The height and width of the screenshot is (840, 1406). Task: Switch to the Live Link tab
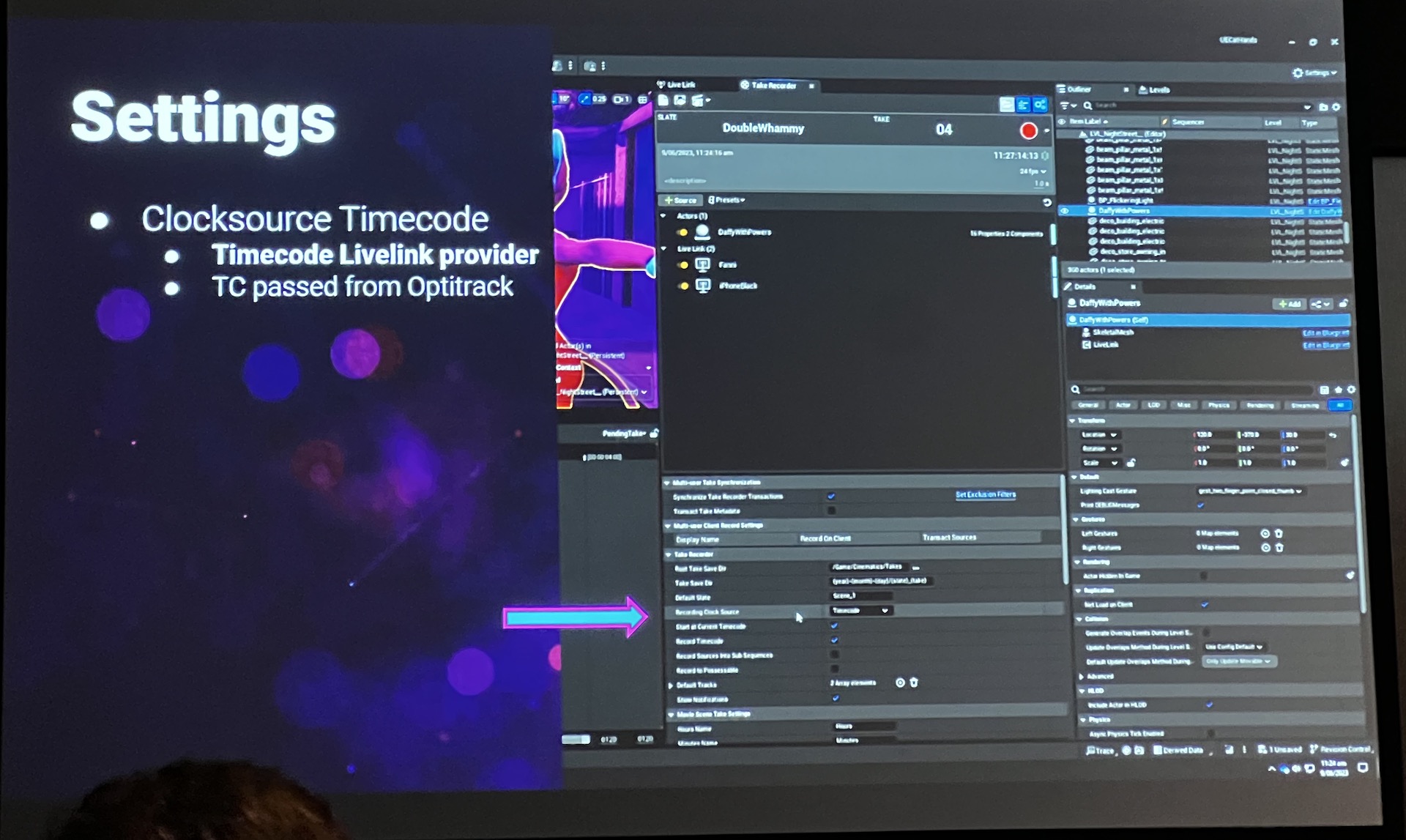pyautogui.click(x=677, y=85)
